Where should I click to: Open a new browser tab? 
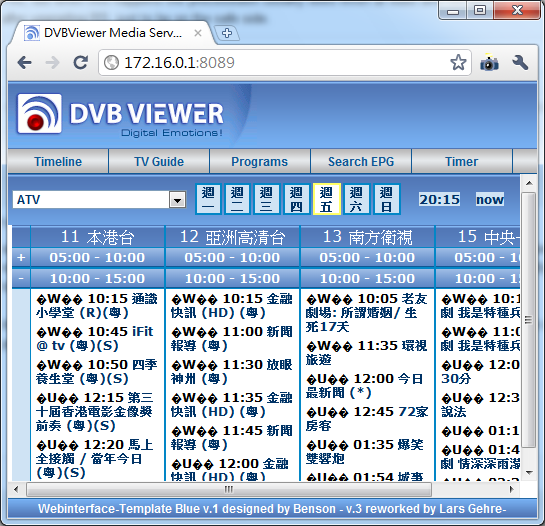pyautogui.click(x=227, y=33)
